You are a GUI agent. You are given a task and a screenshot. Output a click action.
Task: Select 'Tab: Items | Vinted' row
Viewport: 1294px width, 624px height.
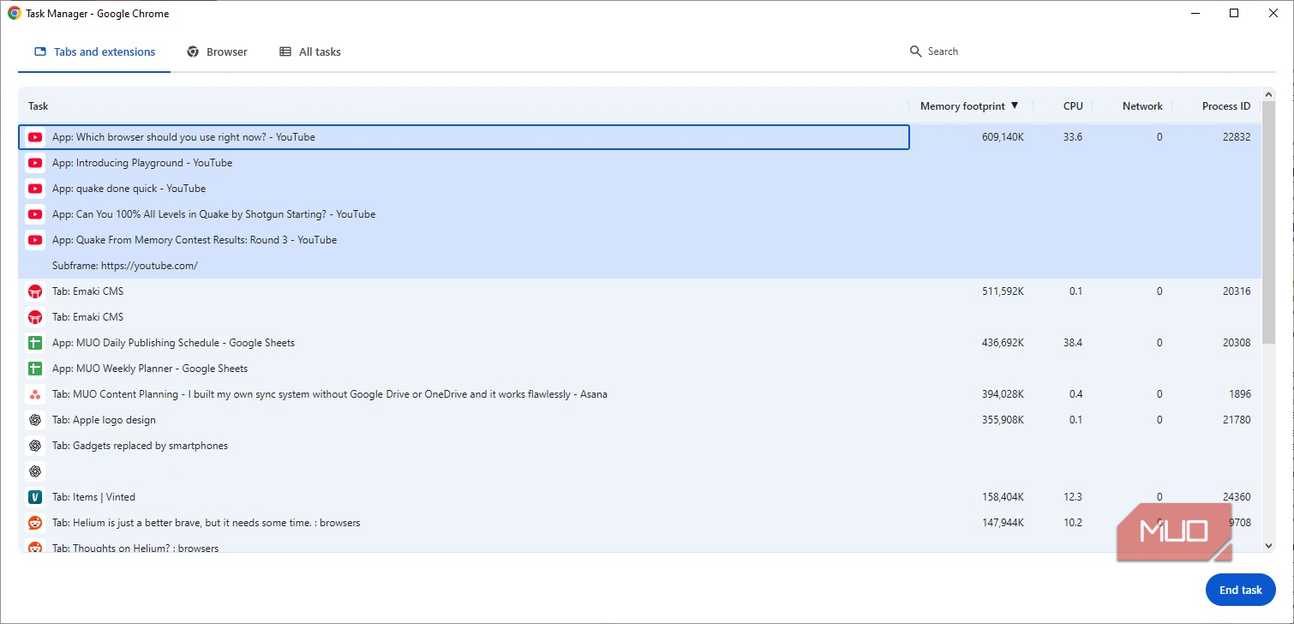click(640, 497)
